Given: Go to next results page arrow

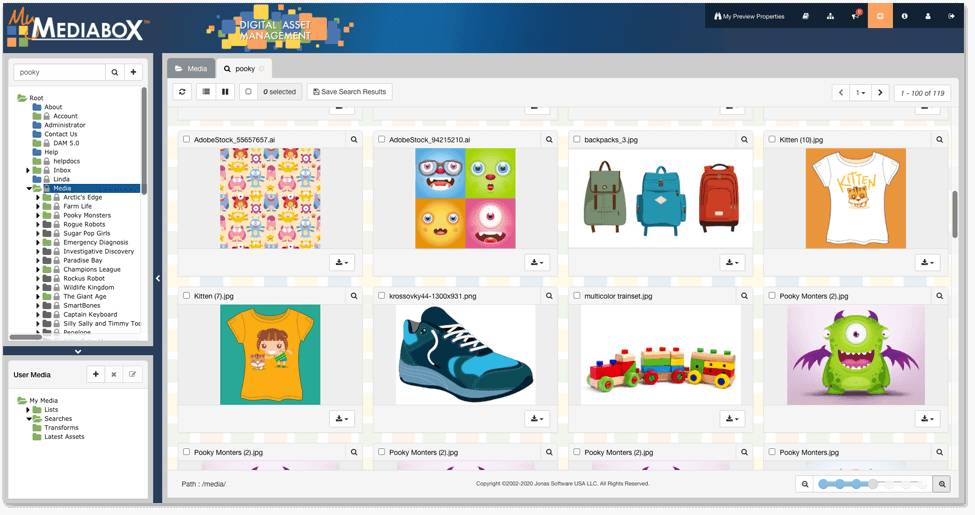Looking at the screenshot, I should (880, 93).
